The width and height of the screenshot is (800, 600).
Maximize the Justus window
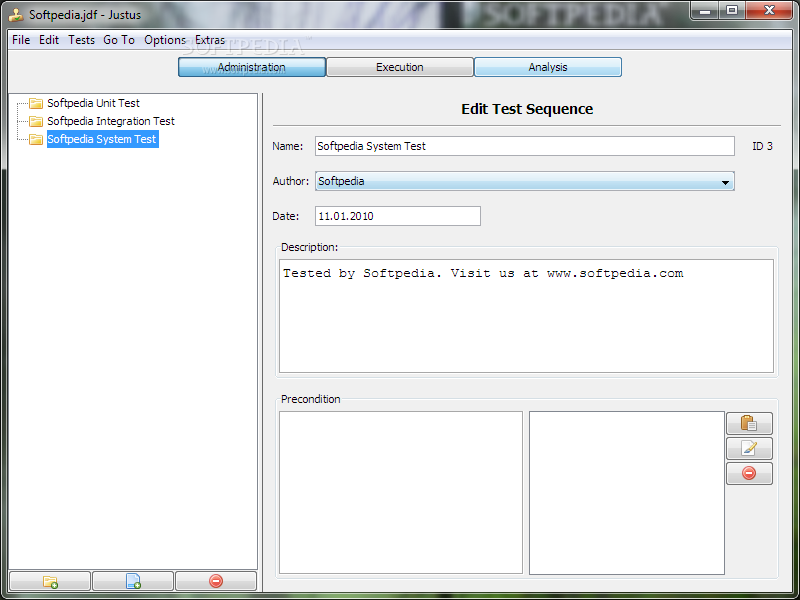coord(732,10)
